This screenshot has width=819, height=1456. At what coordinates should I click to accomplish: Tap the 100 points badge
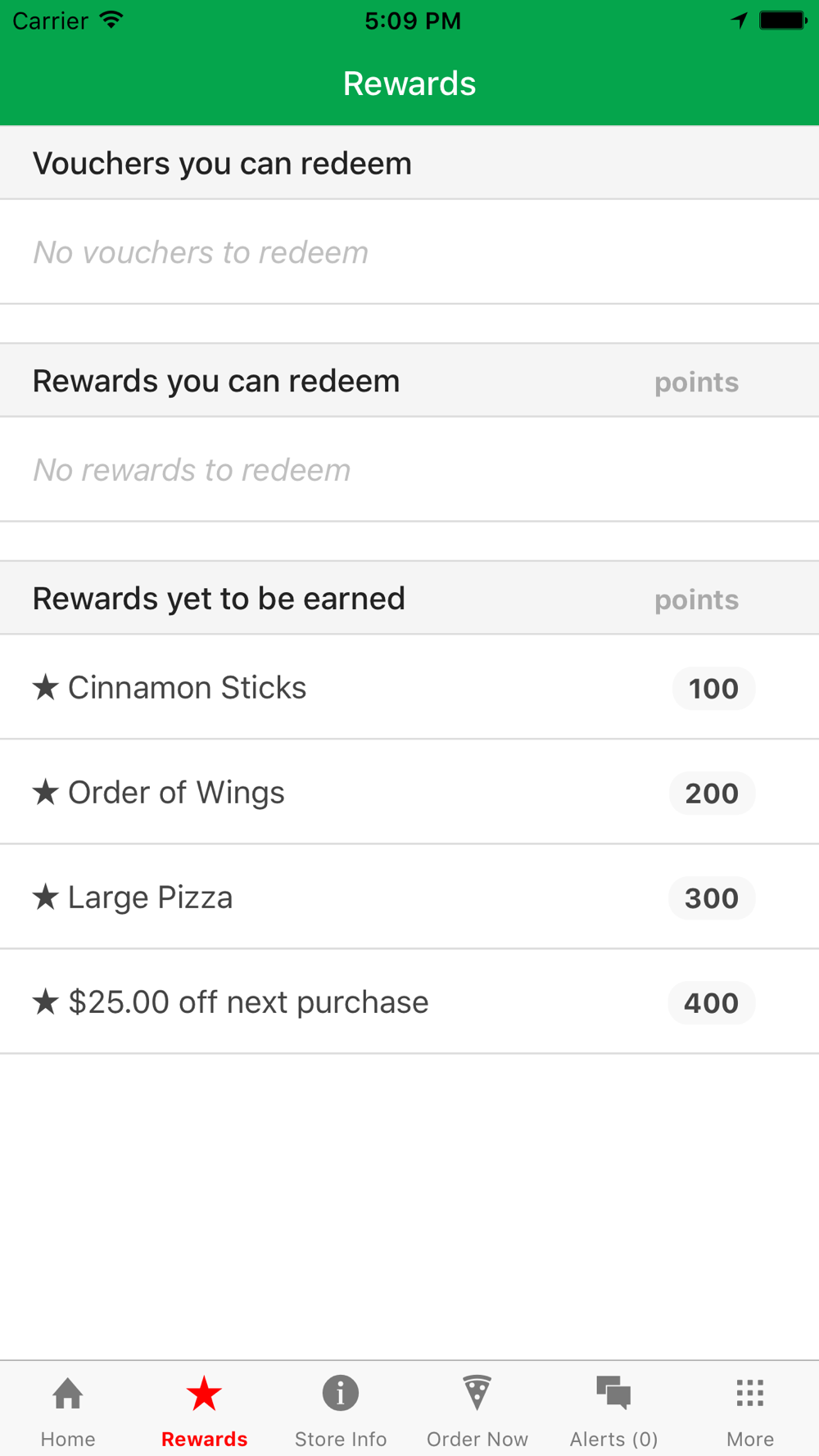point(713,689)
